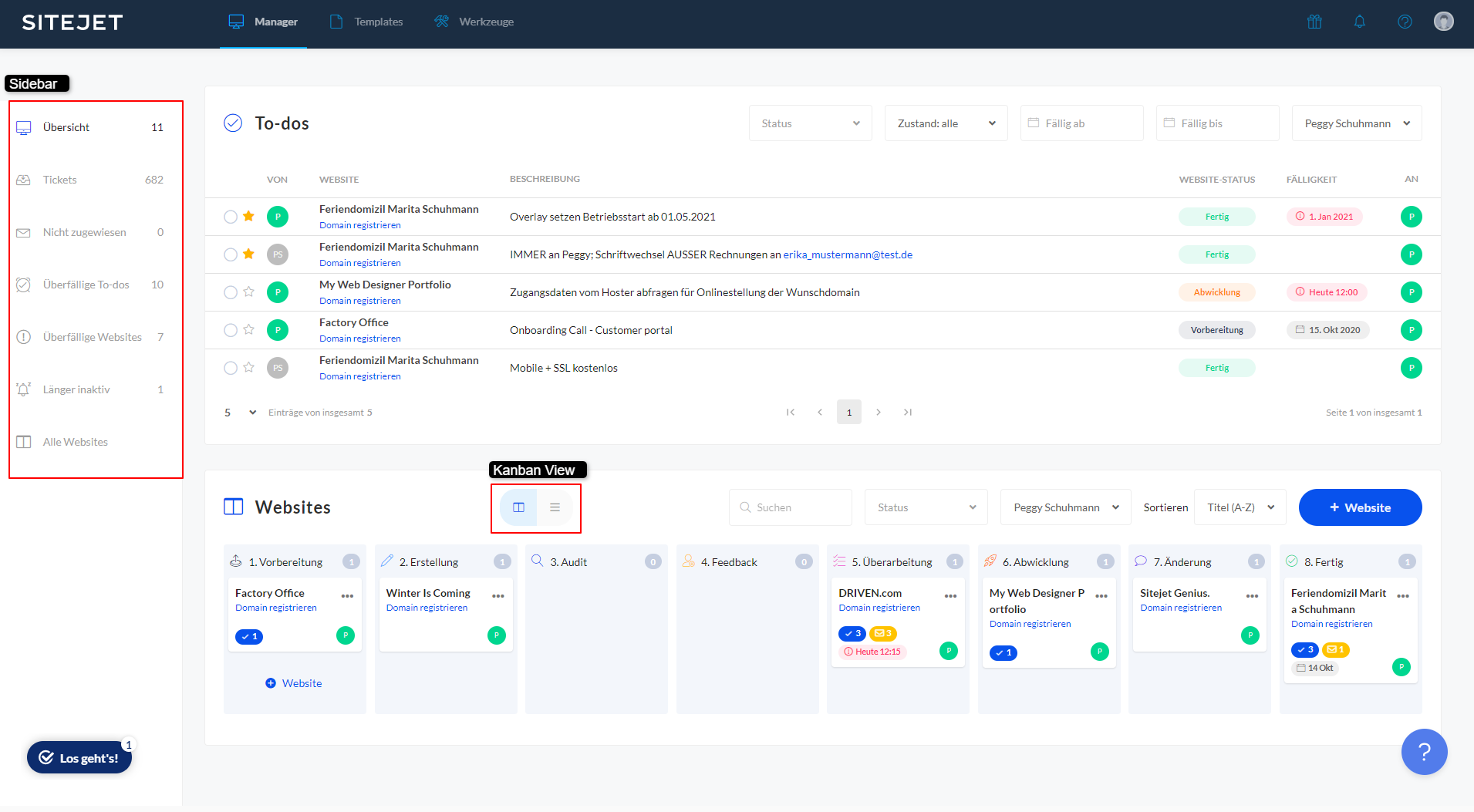
Task: Mark the Mobile + SSL kostenlos to-do as done
Action: tap(231, 368)
